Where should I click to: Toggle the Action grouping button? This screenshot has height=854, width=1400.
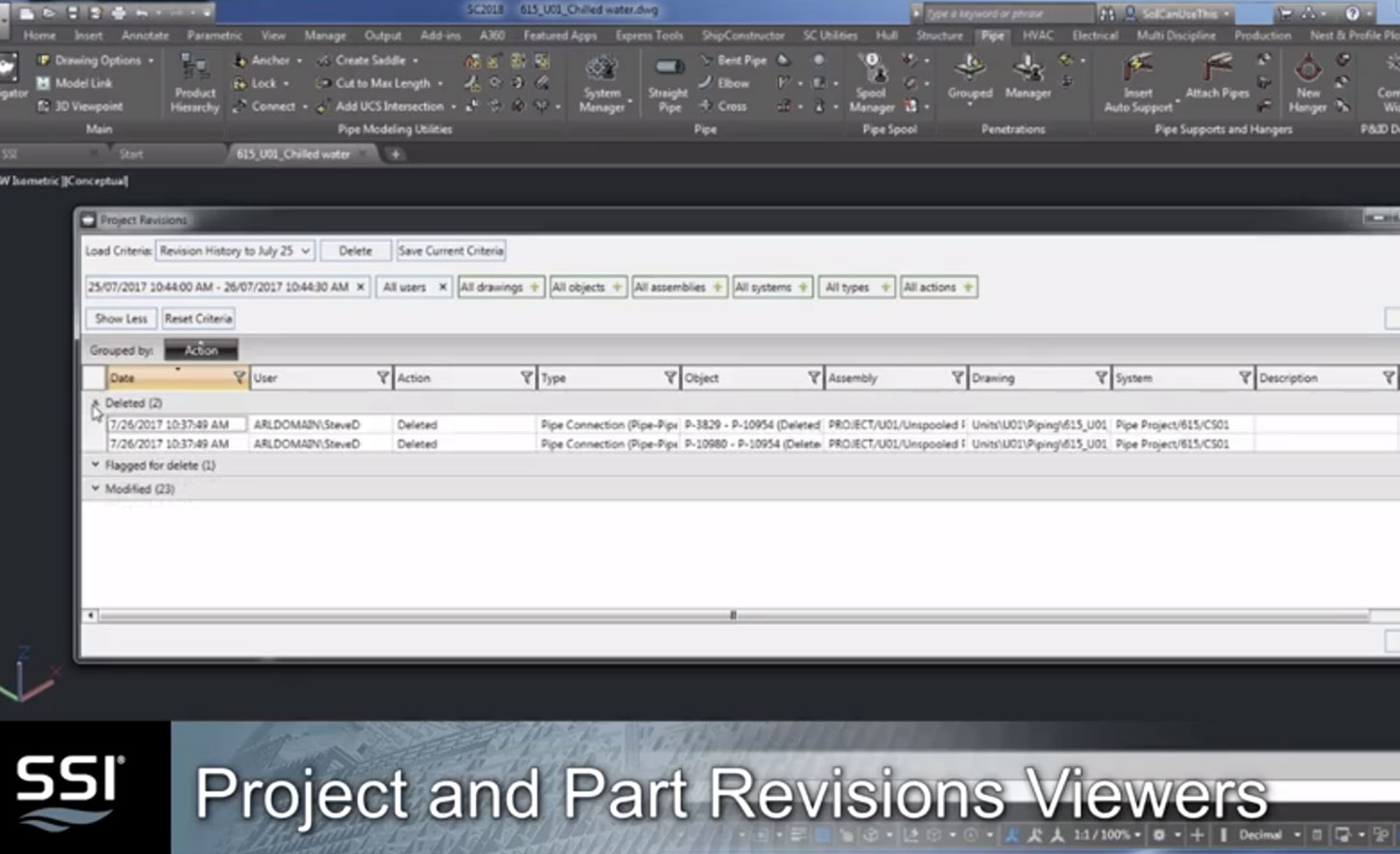coord(200,350)
